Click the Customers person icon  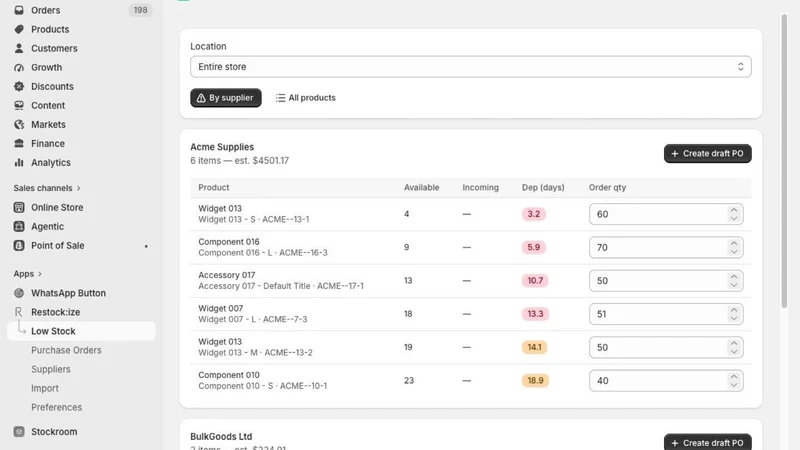tap(19, 48)
